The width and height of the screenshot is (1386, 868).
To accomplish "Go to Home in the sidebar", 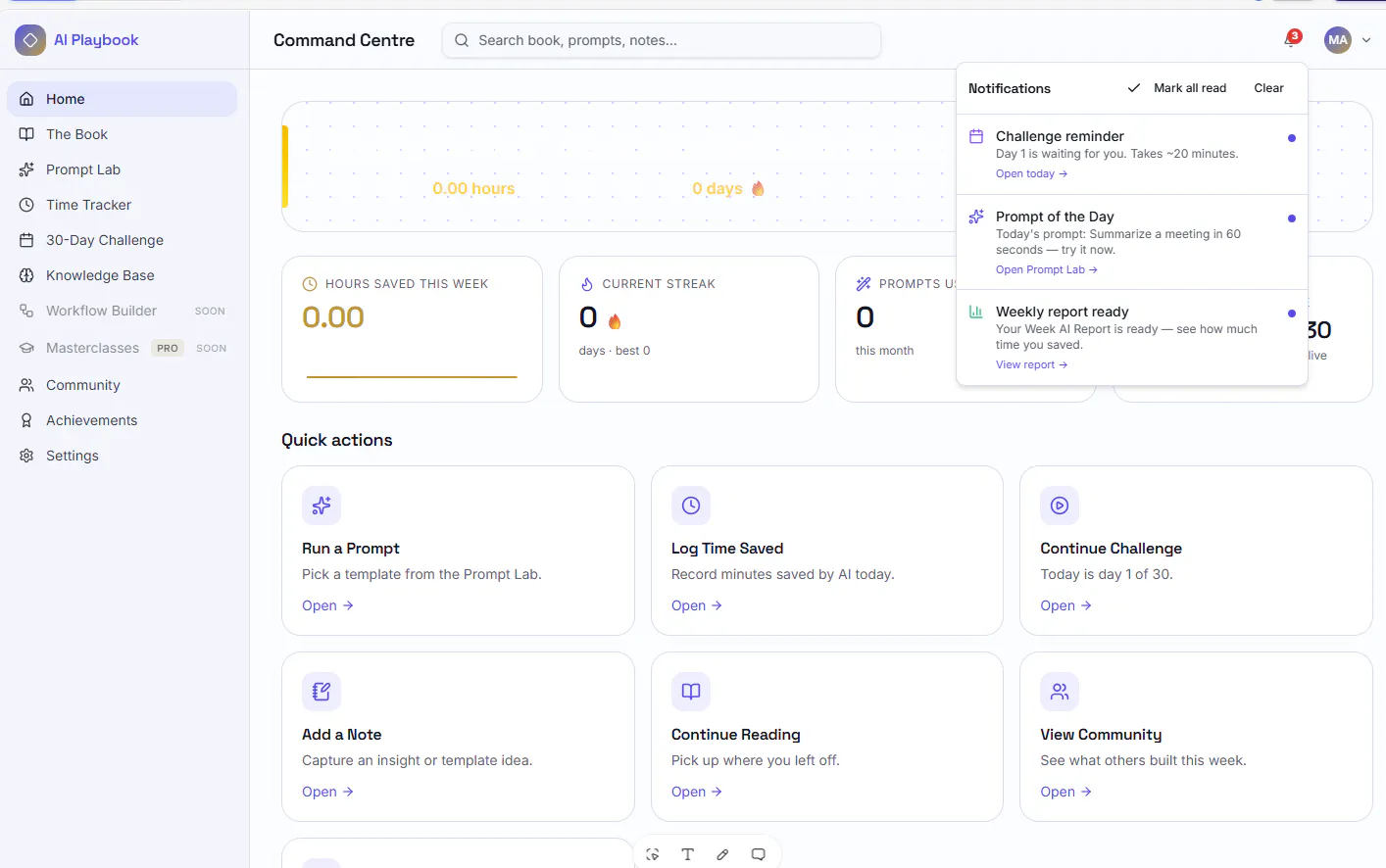I will tap(122, 99).
